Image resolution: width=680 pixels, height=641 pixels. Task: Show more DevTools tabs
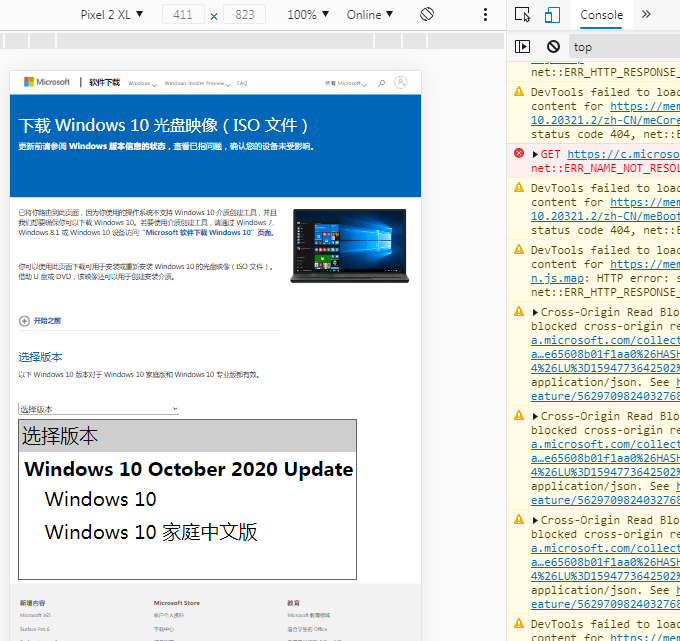tap(646, 15)
